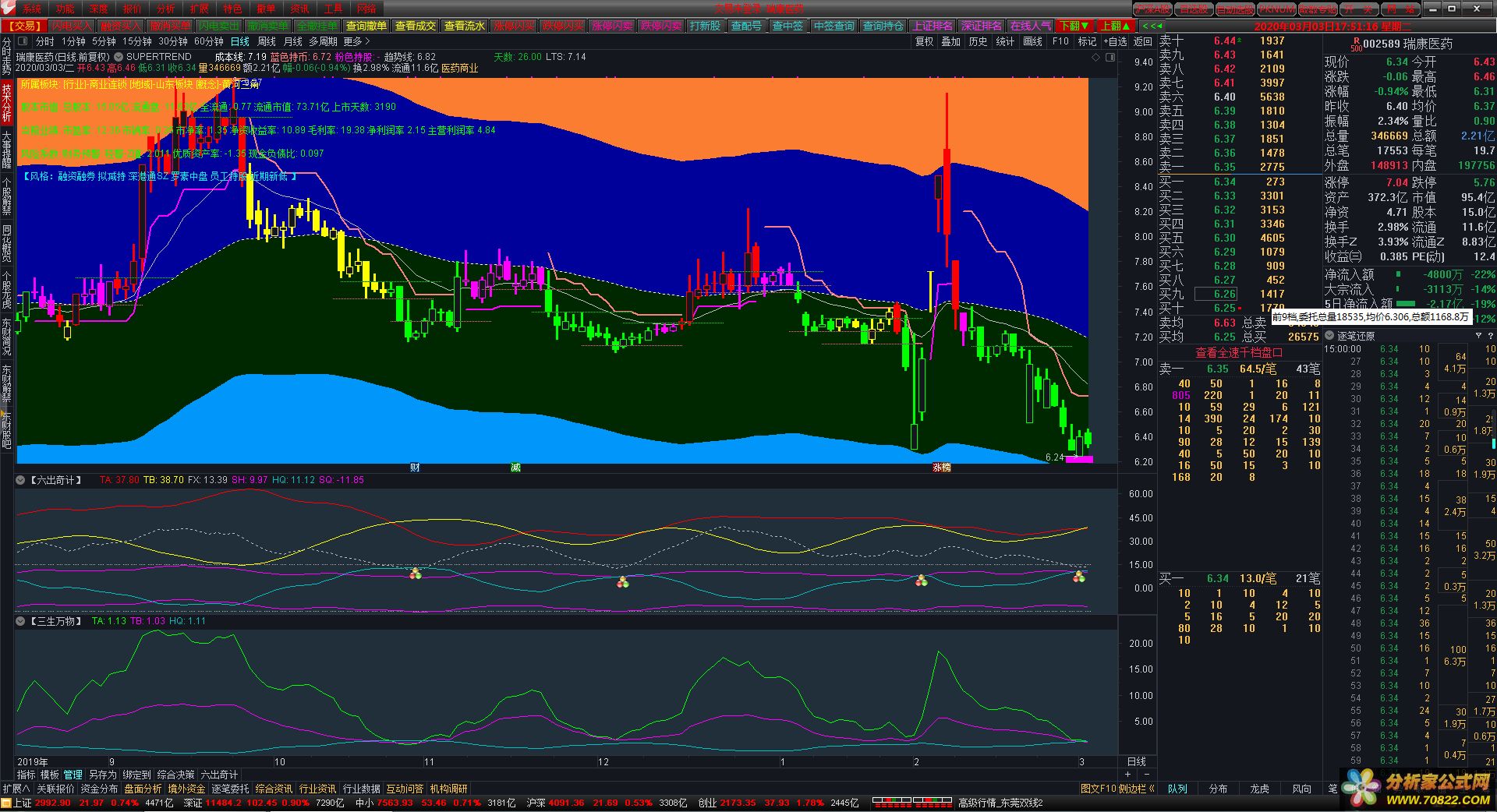Viewport: 1497px width, 812px height.
Task: Expand the 更多 period options
Action: pyautogui.click(x=356, y=41)
